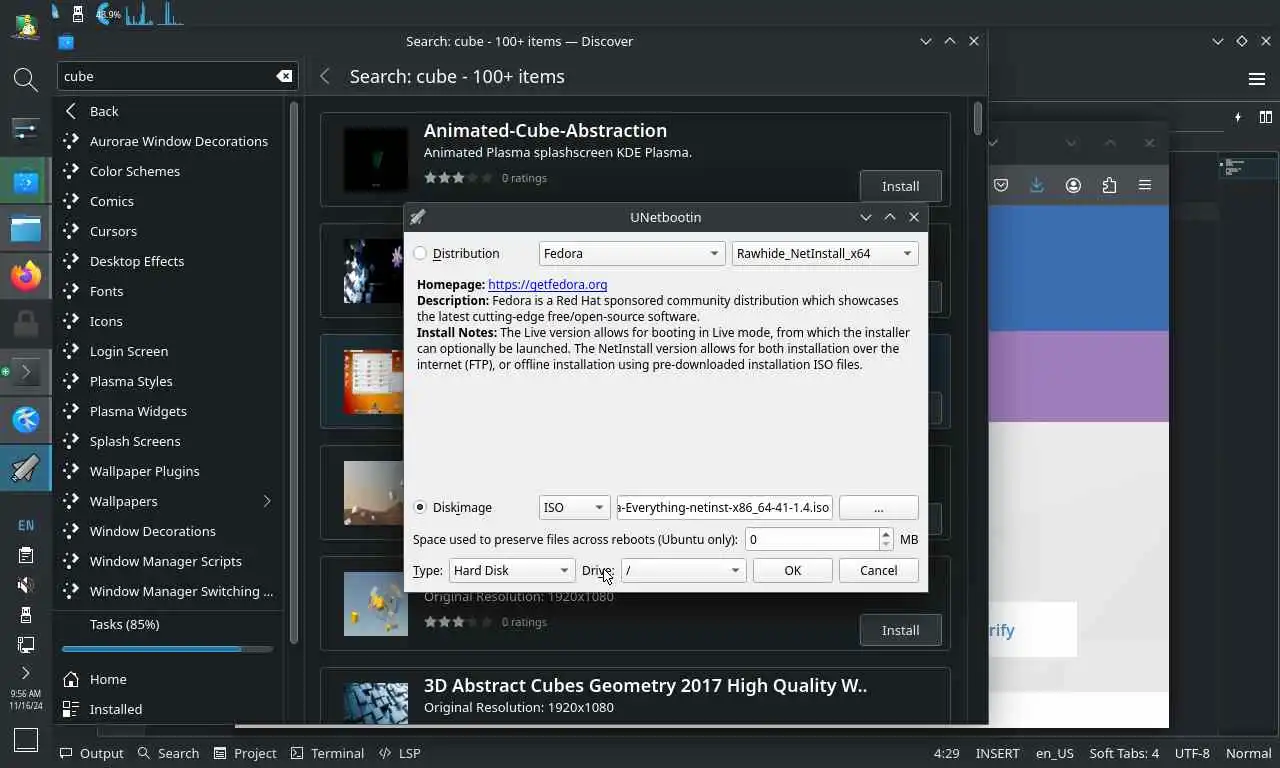Open 3D Abstract Cubes Geometry thumbnail
1280x768 pixels.
coord(376,702)
